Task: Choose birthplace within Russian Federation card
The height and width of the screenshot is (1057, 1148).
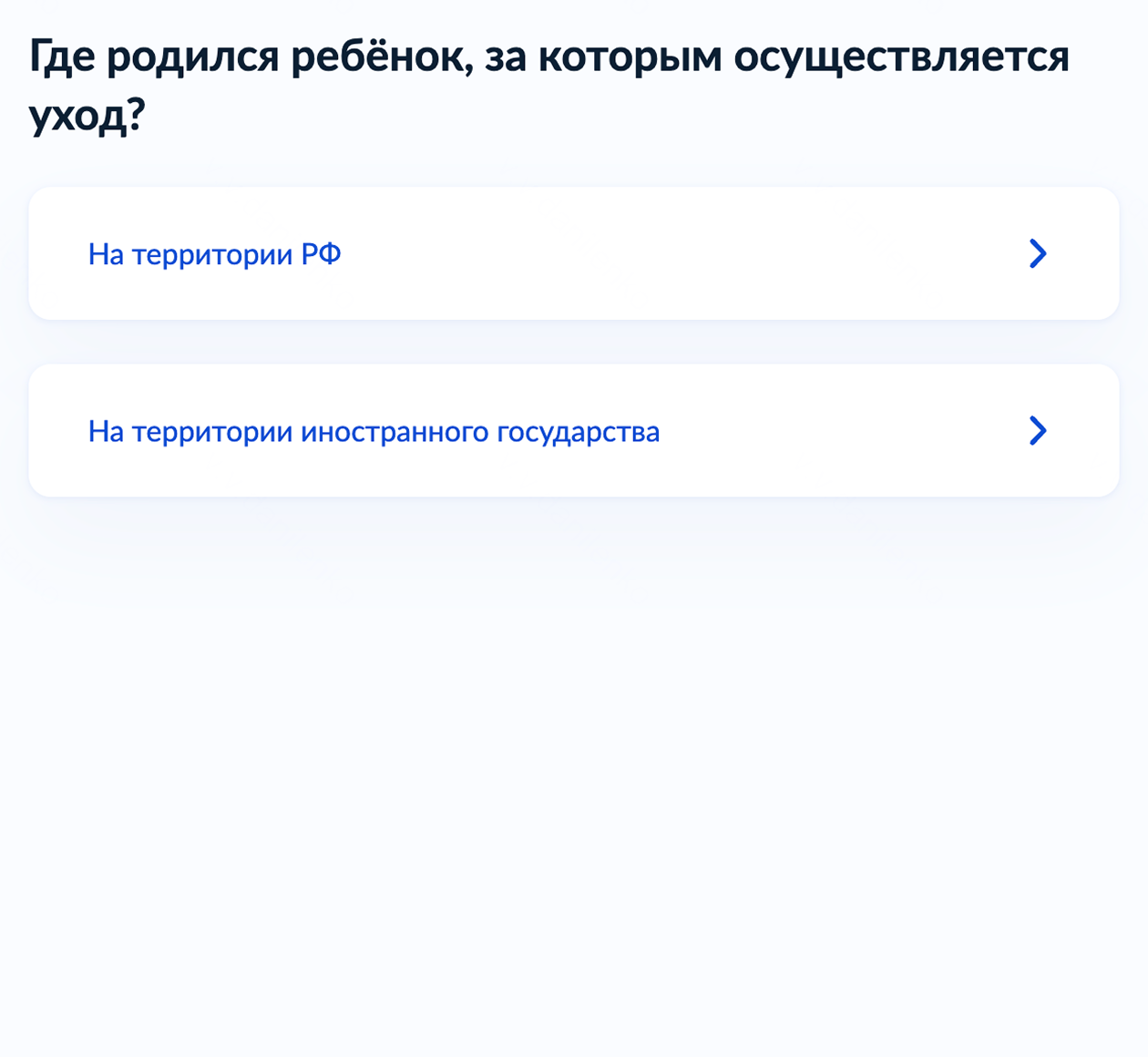Action: 574,253
